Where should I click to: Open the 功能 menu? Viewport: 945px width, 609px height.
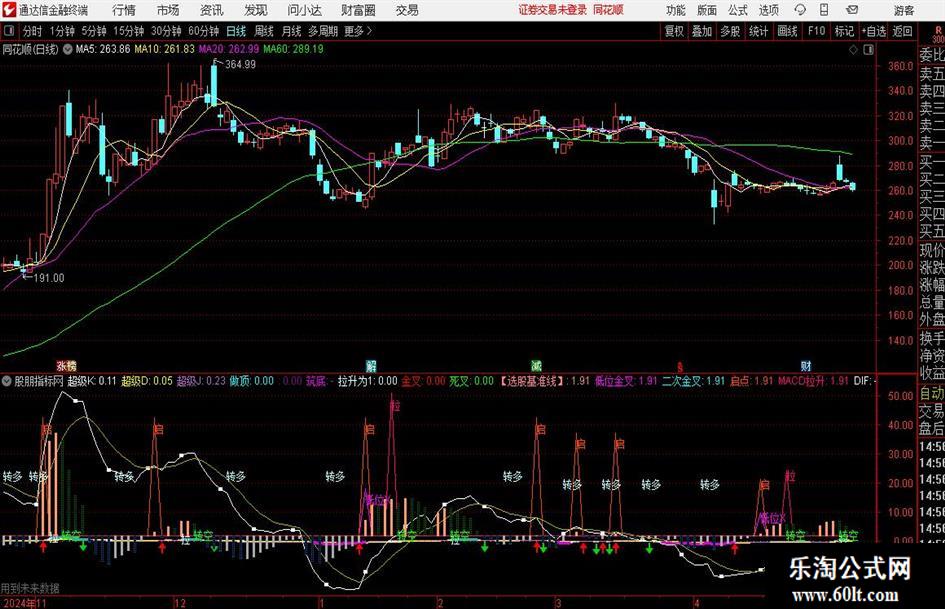pyautogui.click(x=676, y=10)
